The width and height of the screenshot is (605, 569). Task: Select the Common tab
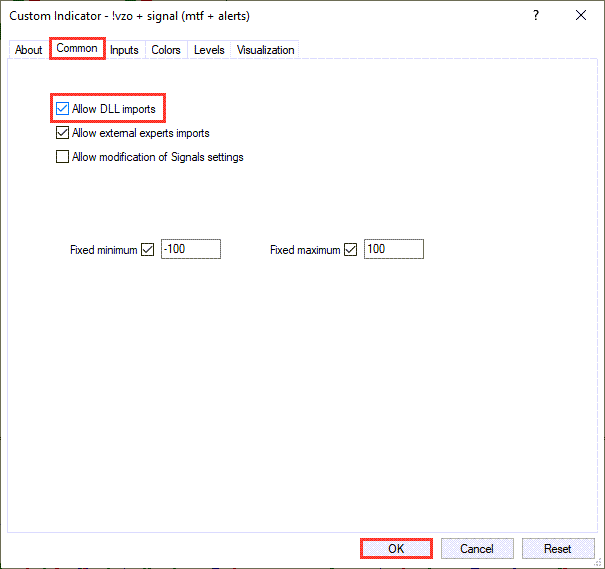(x=77, y=48)
